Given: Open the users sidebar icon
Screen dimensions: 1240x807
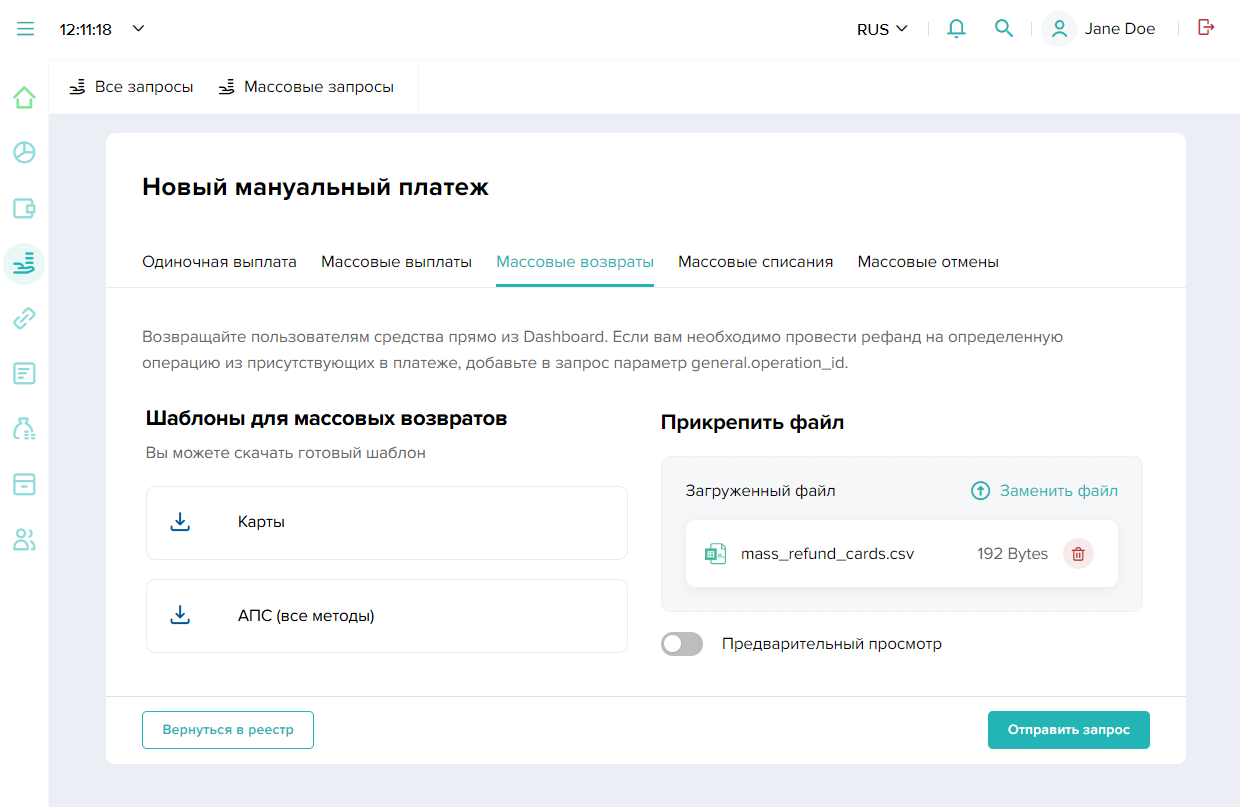Looking at the screenshot, I should pyautogui.click(x=24, y=540).
